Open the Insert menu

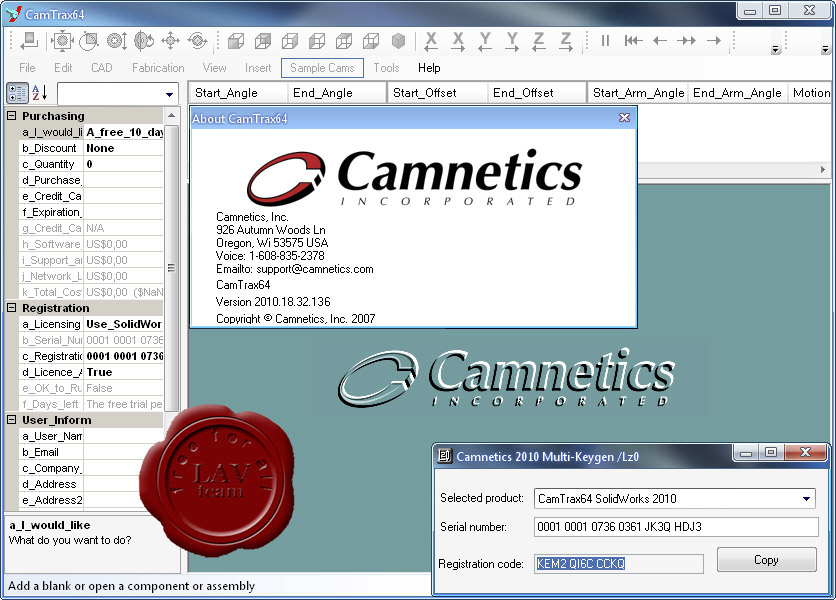[x=258, y=68]
